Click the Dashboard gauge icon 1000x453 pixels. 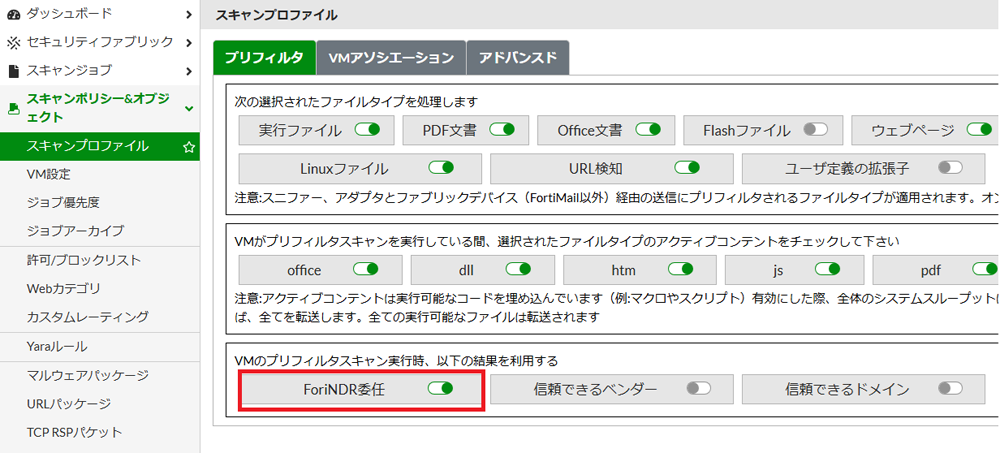[x=13, y=13]
